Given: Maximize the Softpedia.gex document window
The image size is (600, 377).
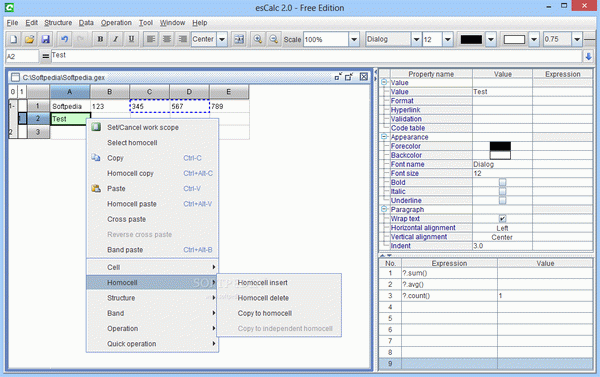Looking at the screenshot, I should 349,77.
